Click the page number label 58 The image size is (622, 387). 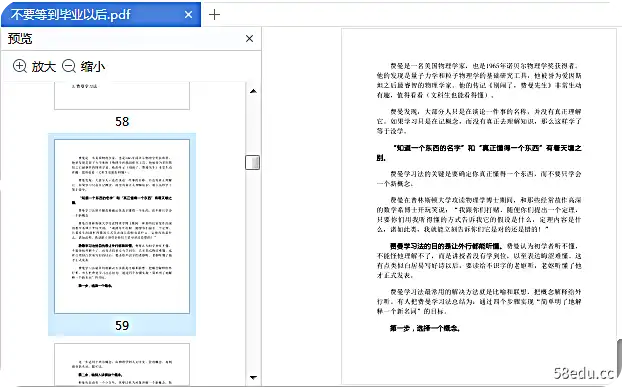(122, 121)
